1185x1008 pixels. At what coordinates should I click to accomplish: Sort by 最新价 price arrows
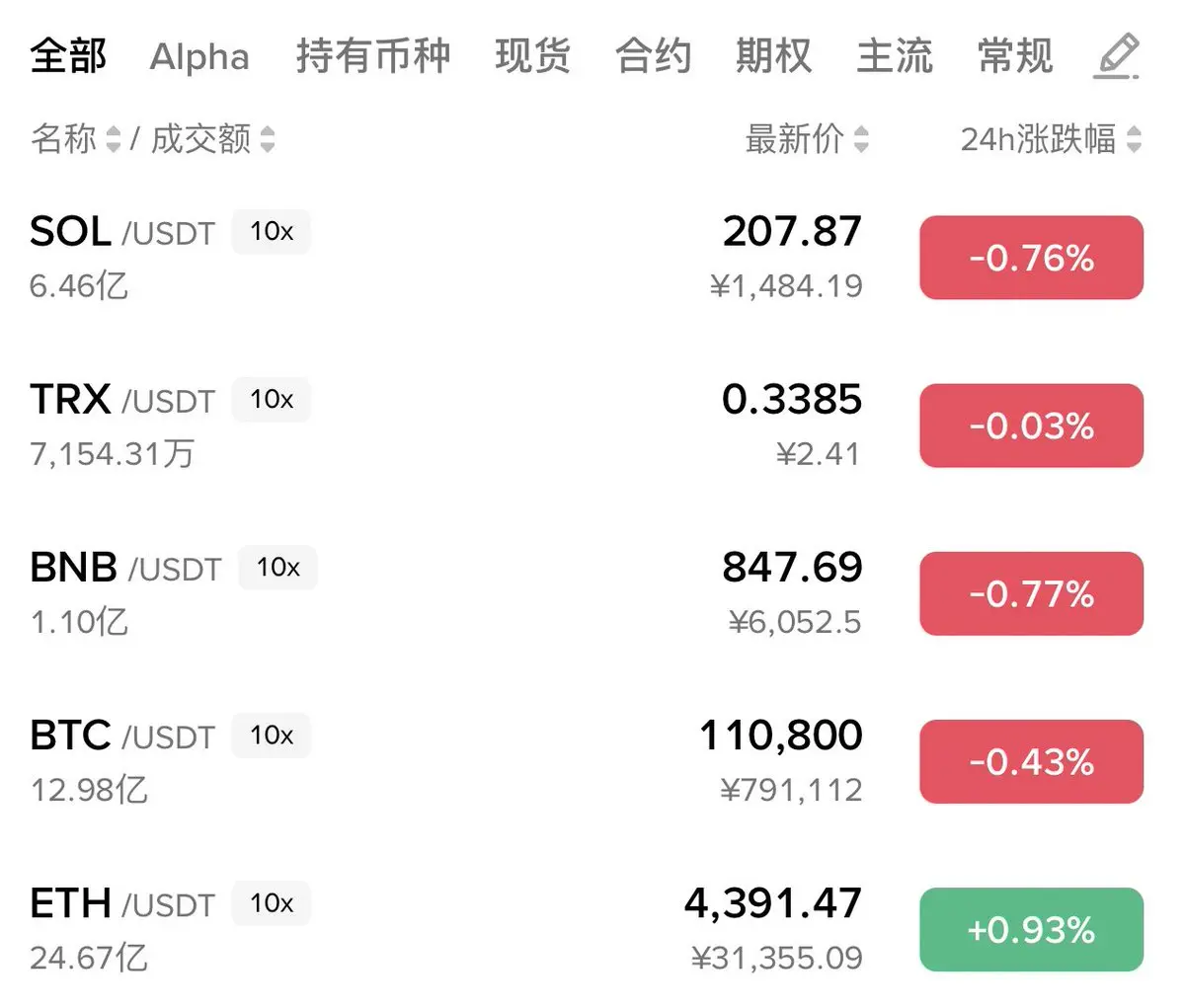(x=861, y=139)
